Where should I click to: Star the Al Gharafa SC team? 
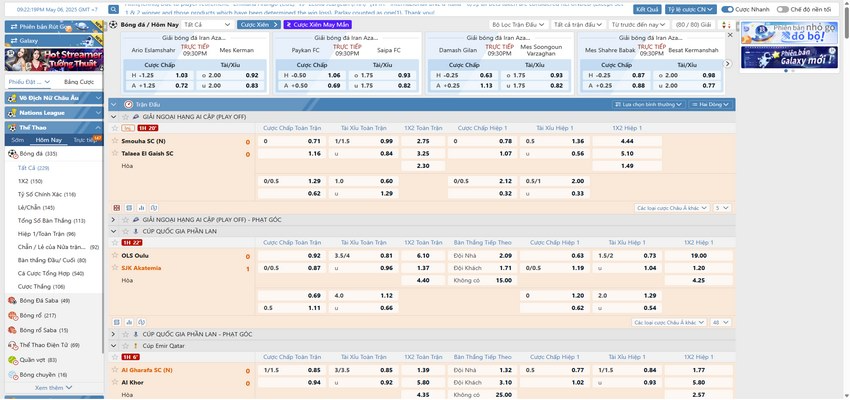[115, 369]
